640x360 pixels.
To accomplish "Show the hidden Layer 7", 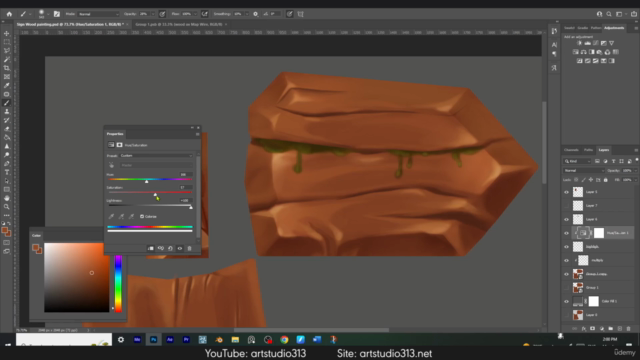I will coord(566,206).
